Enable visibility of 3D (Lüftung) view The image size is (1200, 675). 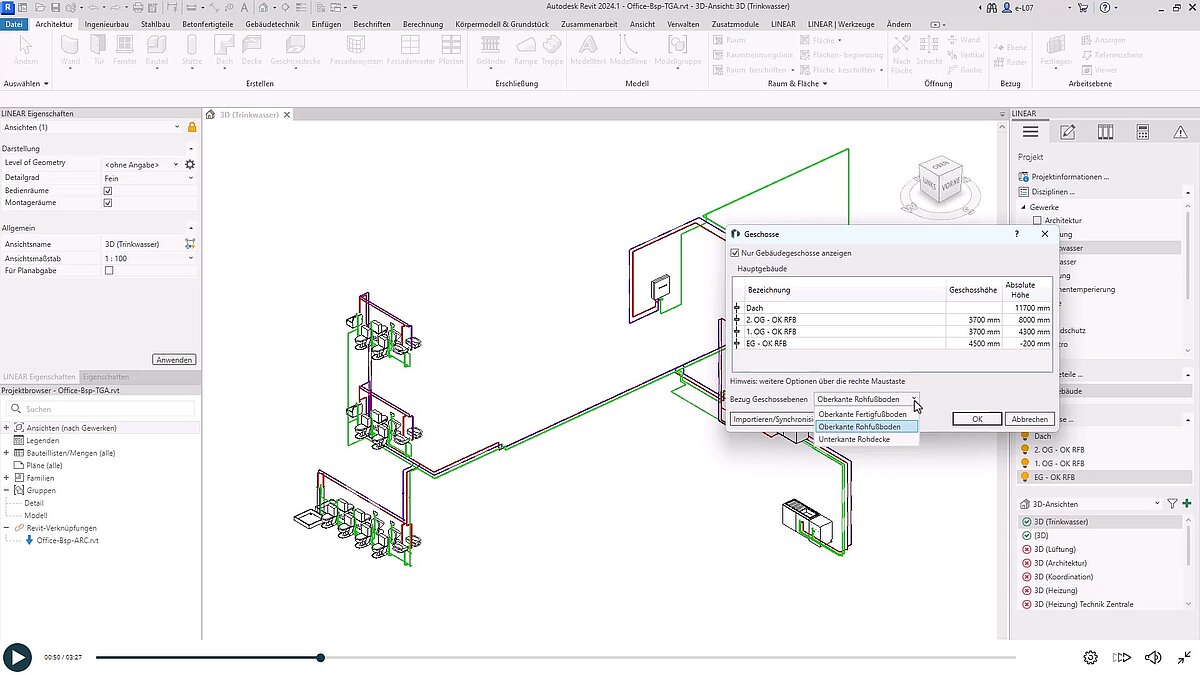point(1028,549)
